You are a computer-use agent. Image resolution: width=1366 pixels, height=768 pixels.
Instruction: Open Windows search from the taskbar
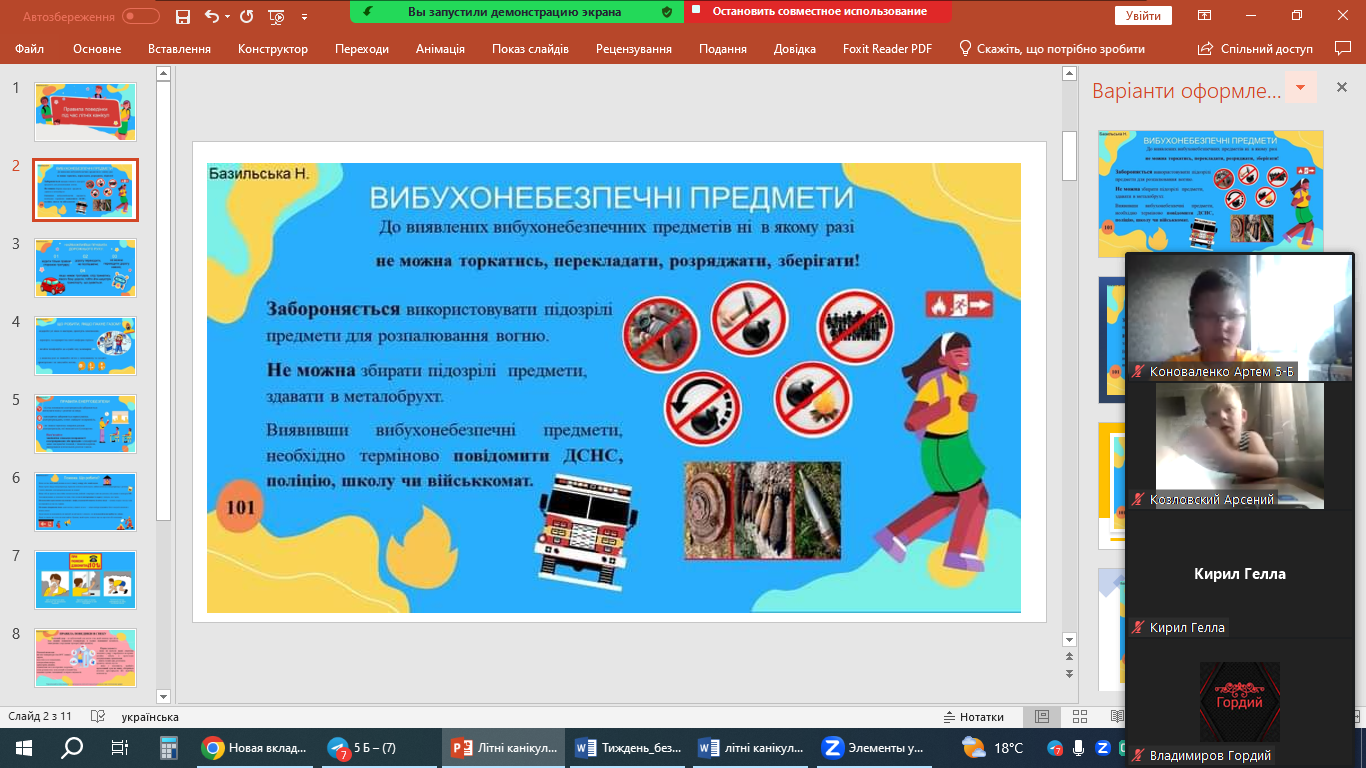click(x=72, y=747)
